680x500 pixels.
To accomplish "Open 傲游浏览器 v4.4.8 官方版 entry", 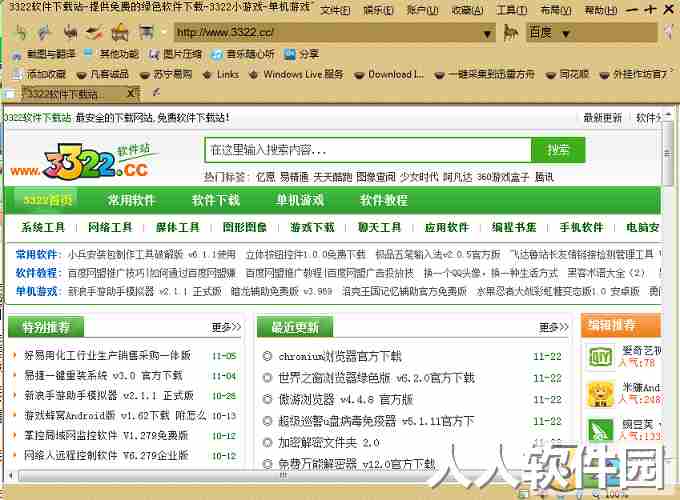I will point(346,399).
